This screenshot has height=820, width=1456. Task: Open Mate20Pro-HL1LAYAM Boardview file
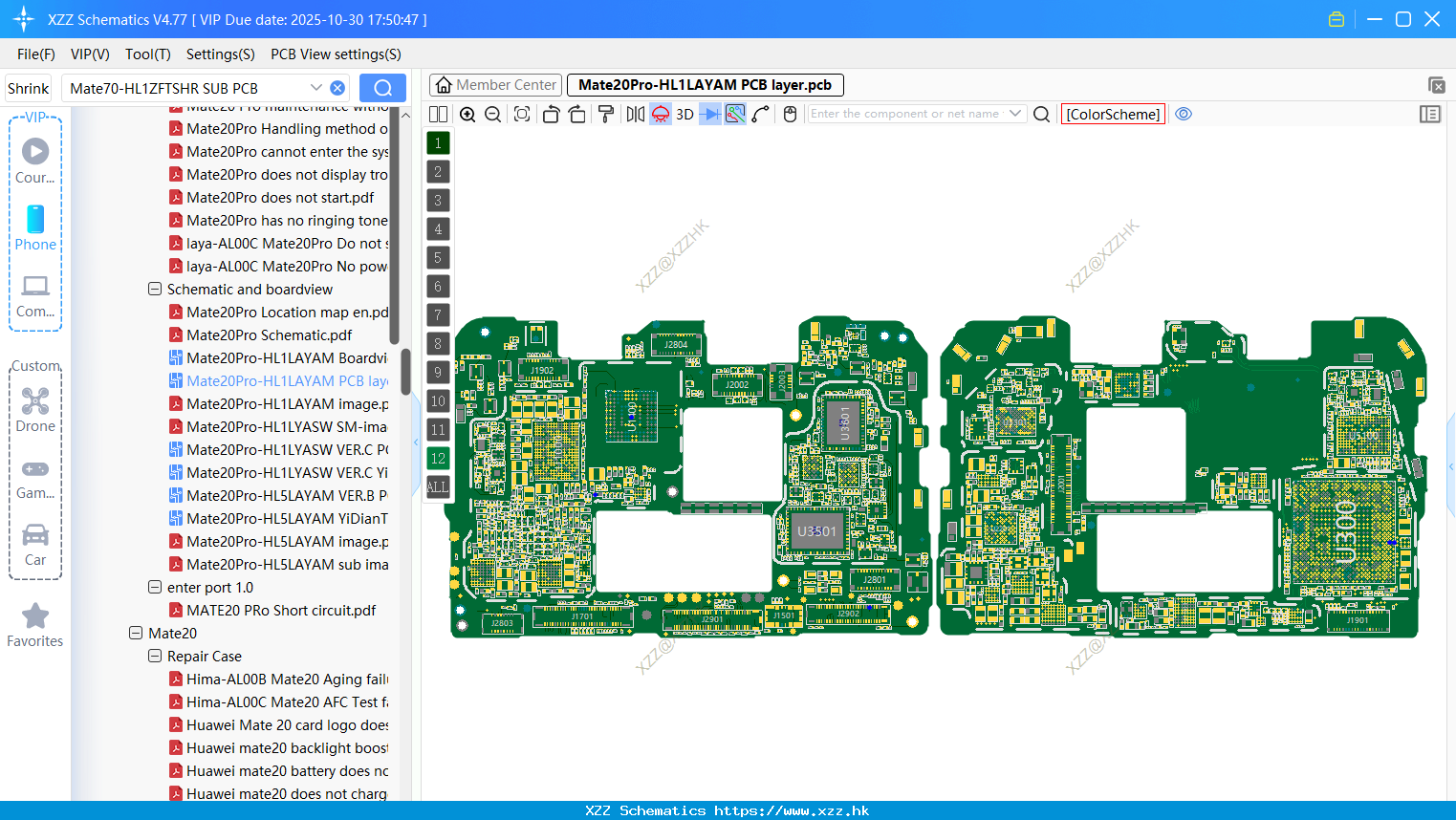278,357
